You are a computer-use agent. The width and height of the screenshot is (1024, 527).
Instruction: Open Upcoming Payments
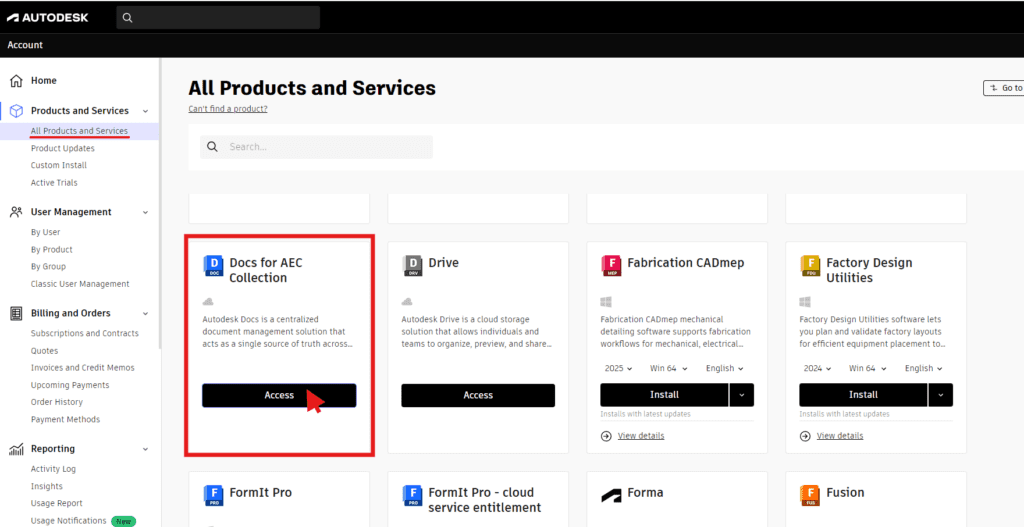point(70,385)
